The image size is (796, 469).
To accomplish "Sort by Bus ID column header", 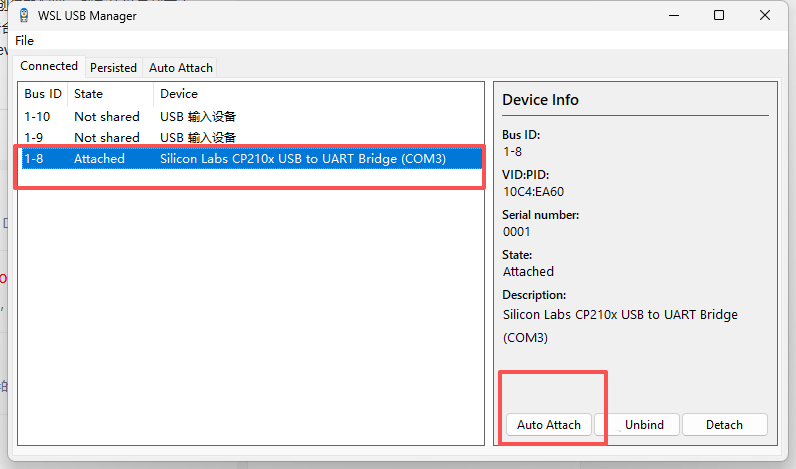I will [43, 94].
